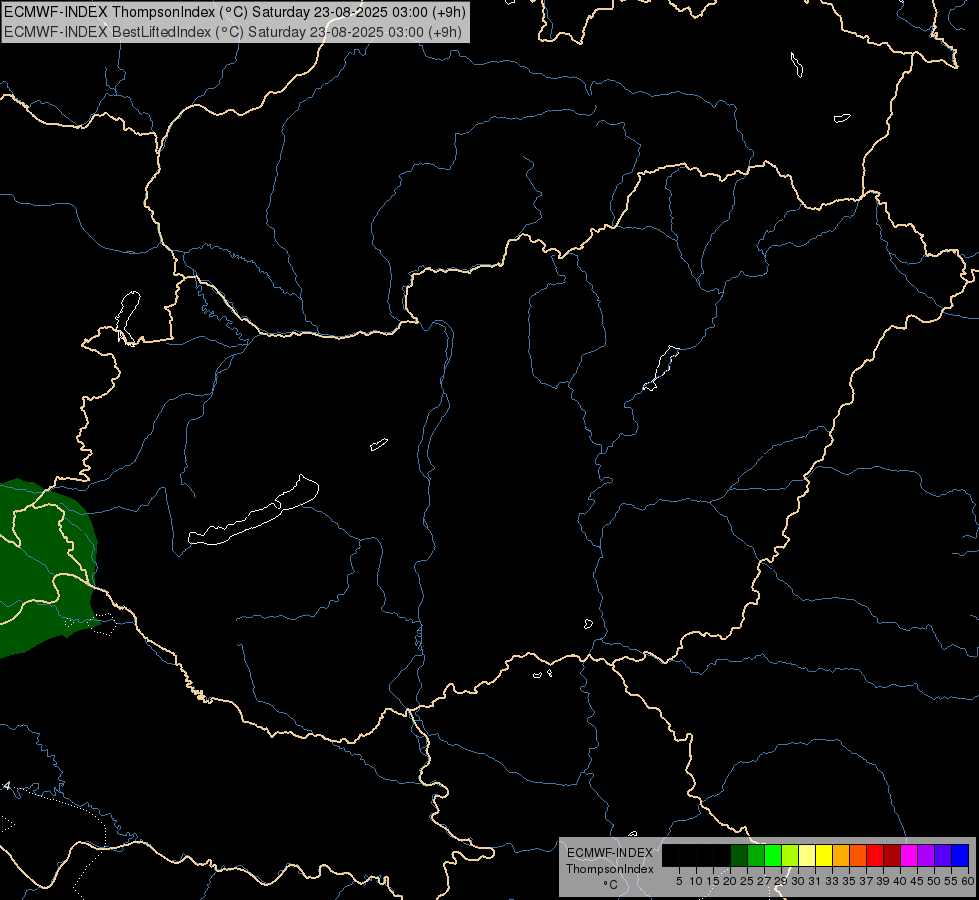This screenshot has height=900, width=979.
Task: Select the magenta 40–45 legend swatch
Action: 909,856
